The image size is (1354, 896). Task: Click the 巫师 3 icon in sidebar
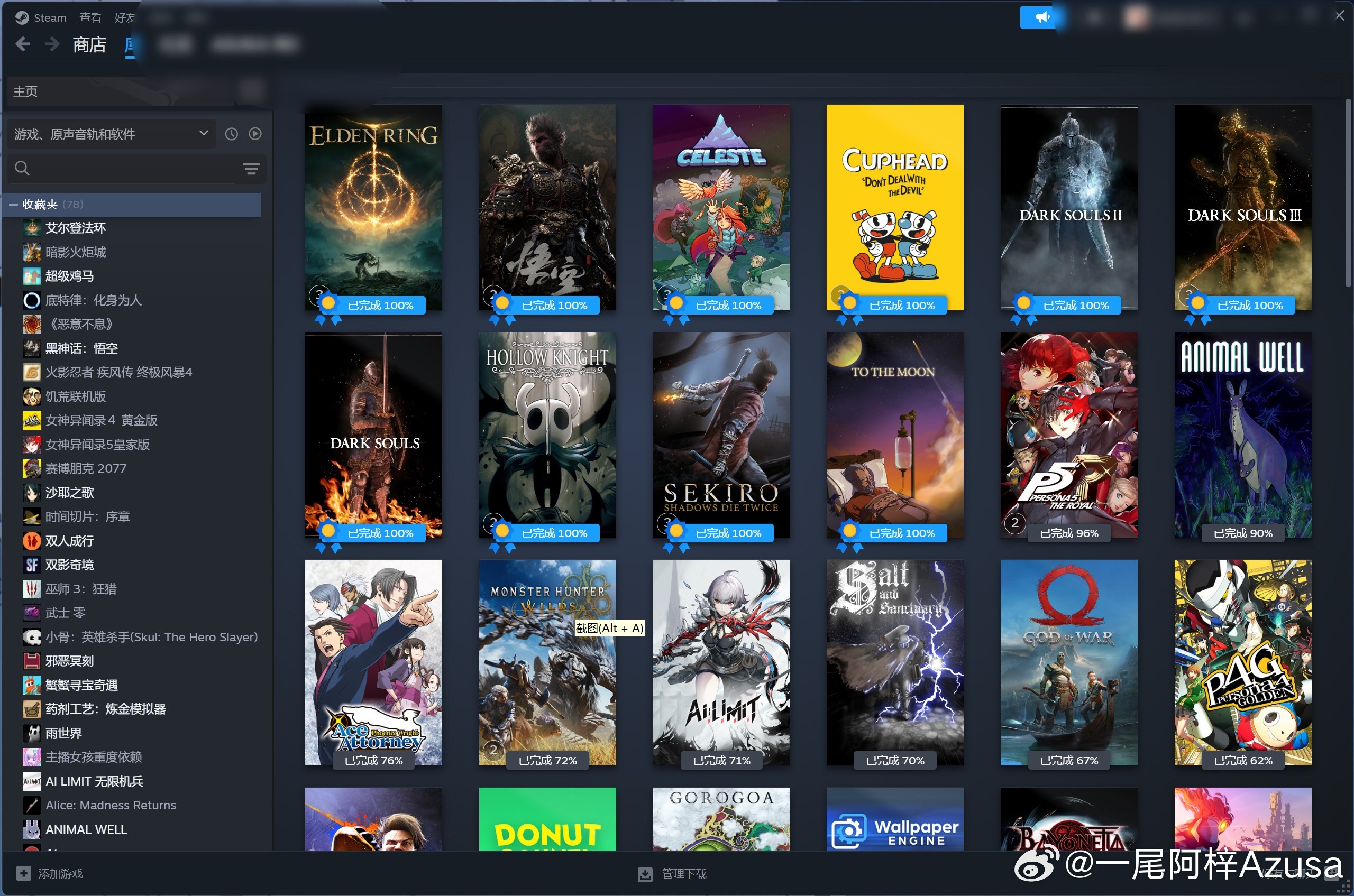[x=31, y=588]
